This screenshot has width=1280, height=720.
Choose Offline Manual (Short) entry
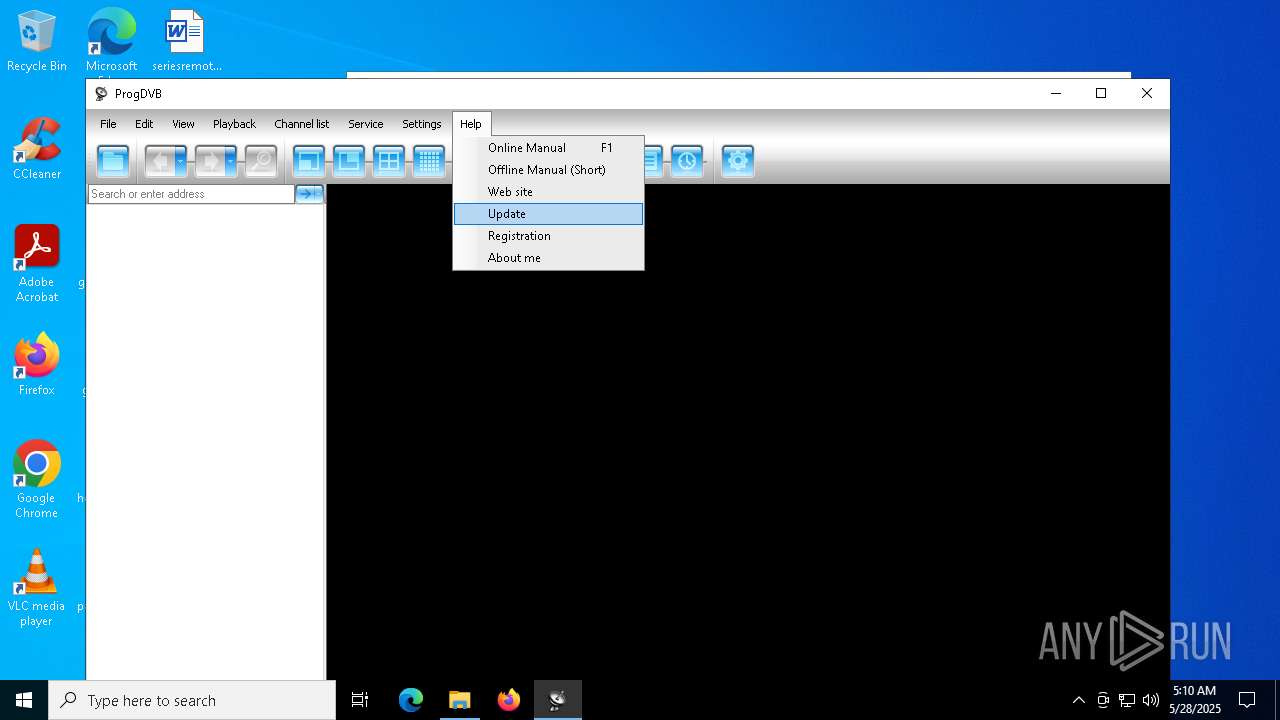point(548,170)
